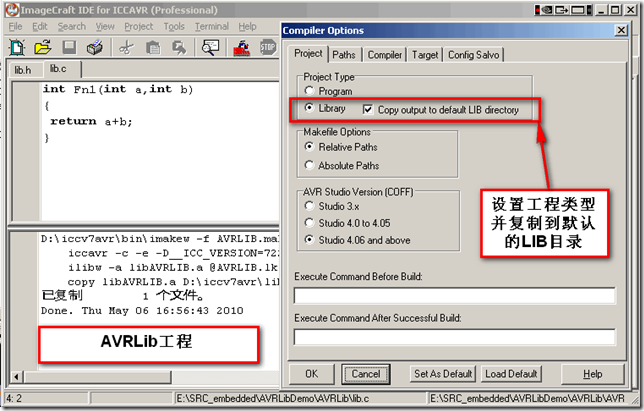Click the left scroll arrow in output pane

click(x=16, y=377)
